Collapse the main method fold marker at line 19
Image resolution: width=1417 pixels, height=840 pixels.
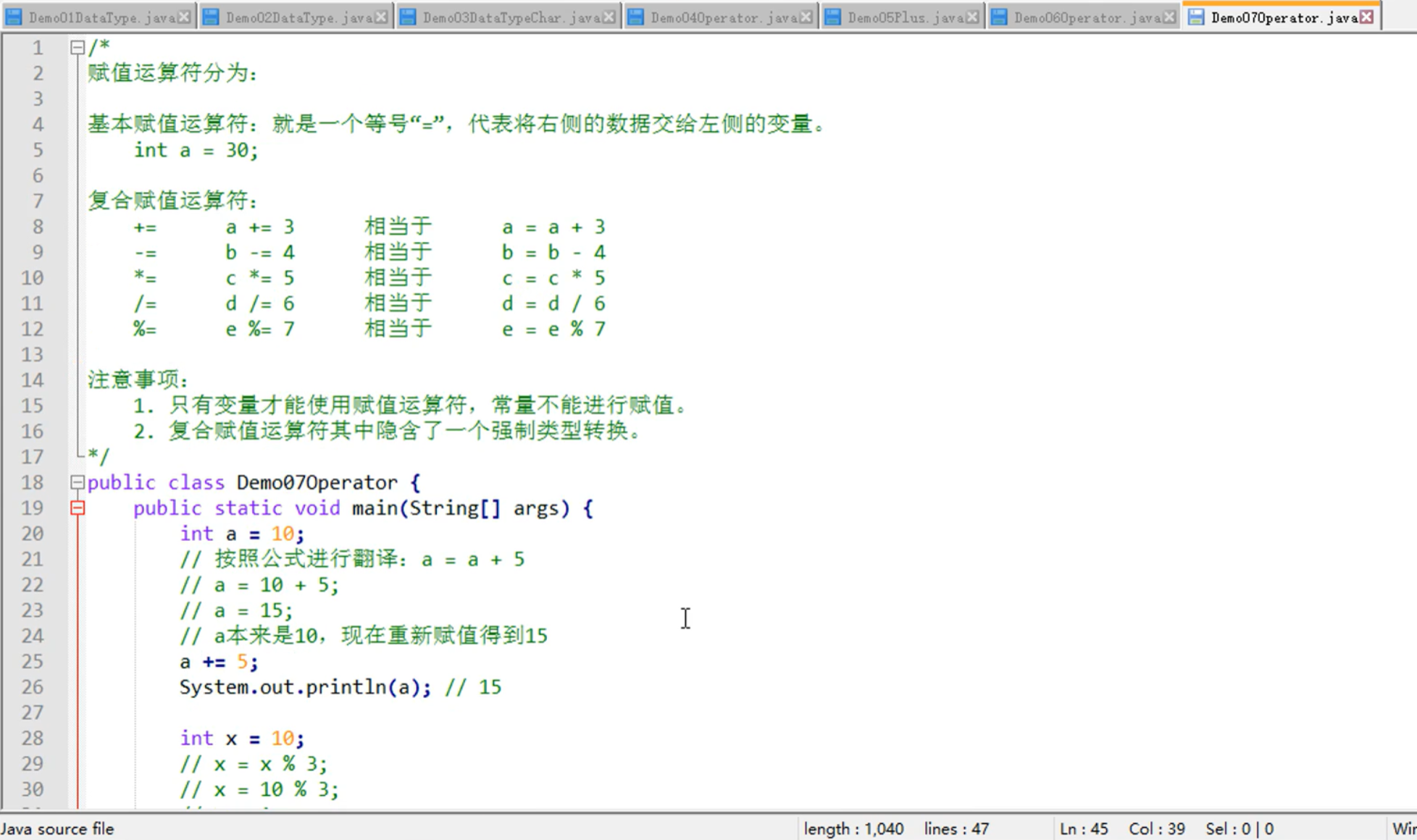[78, 508]
